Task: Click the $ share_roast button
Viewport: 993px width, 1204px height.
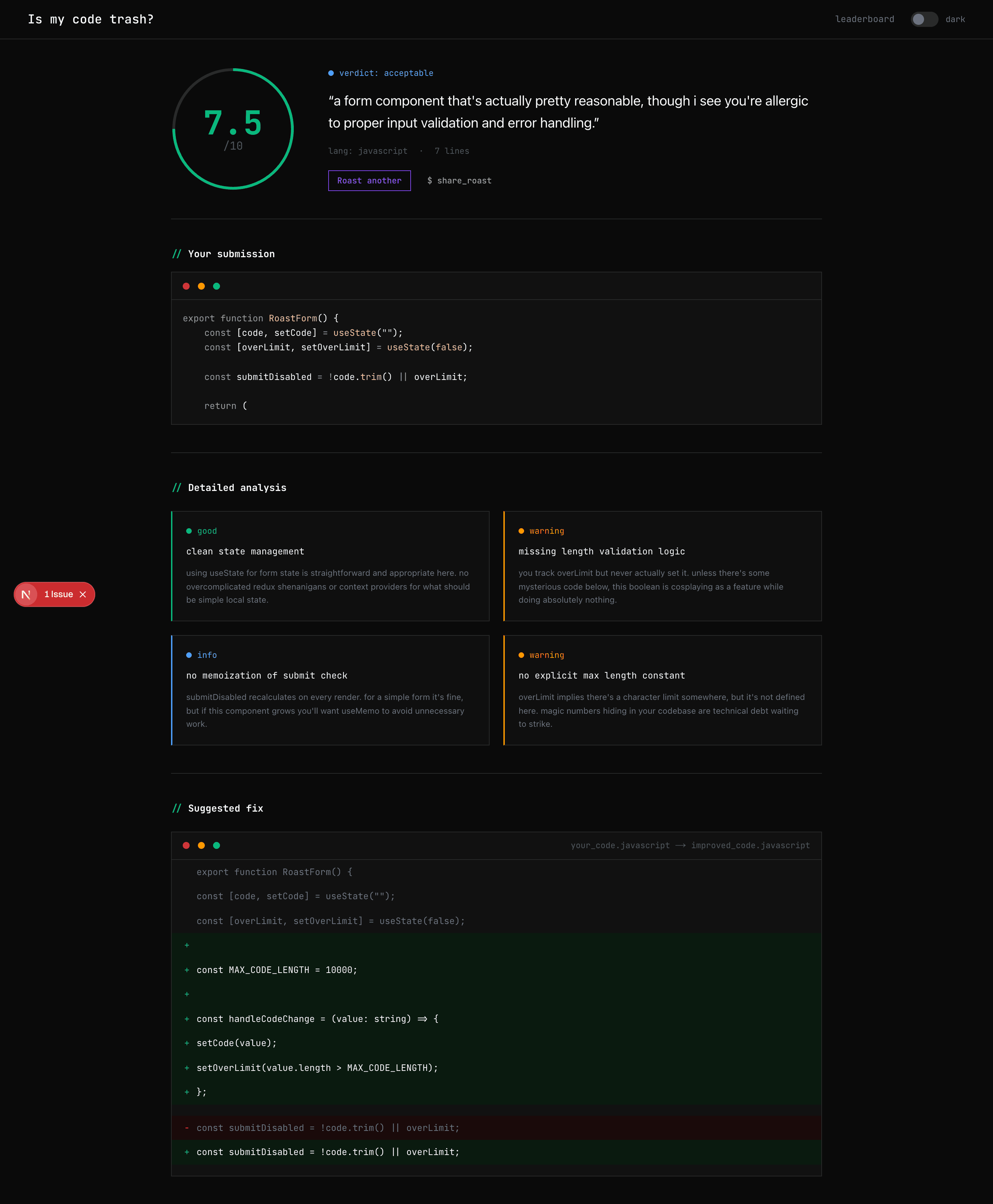Action: pos(459,181)
